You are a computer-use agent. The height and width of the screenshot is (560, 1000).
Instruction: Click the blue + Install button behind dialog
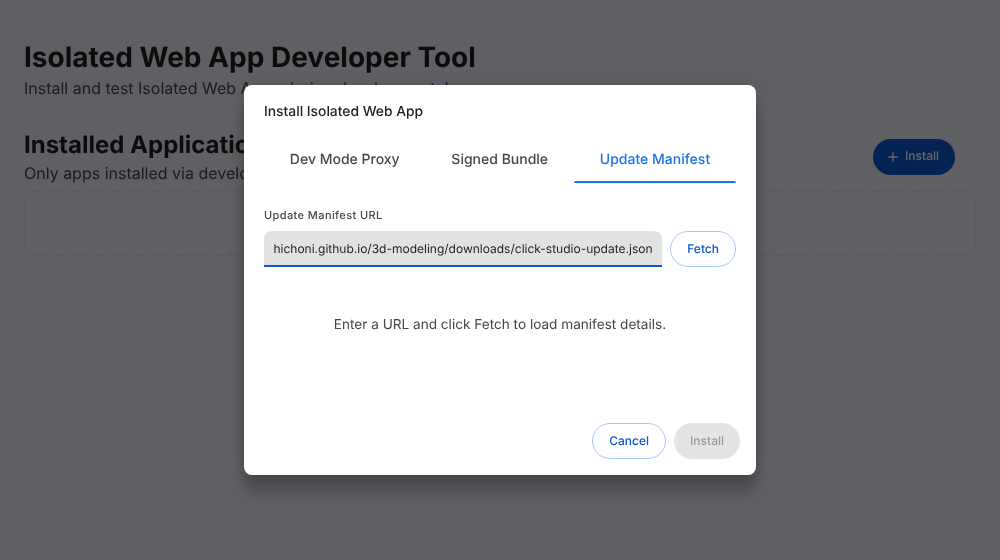(x=914, y=157)
